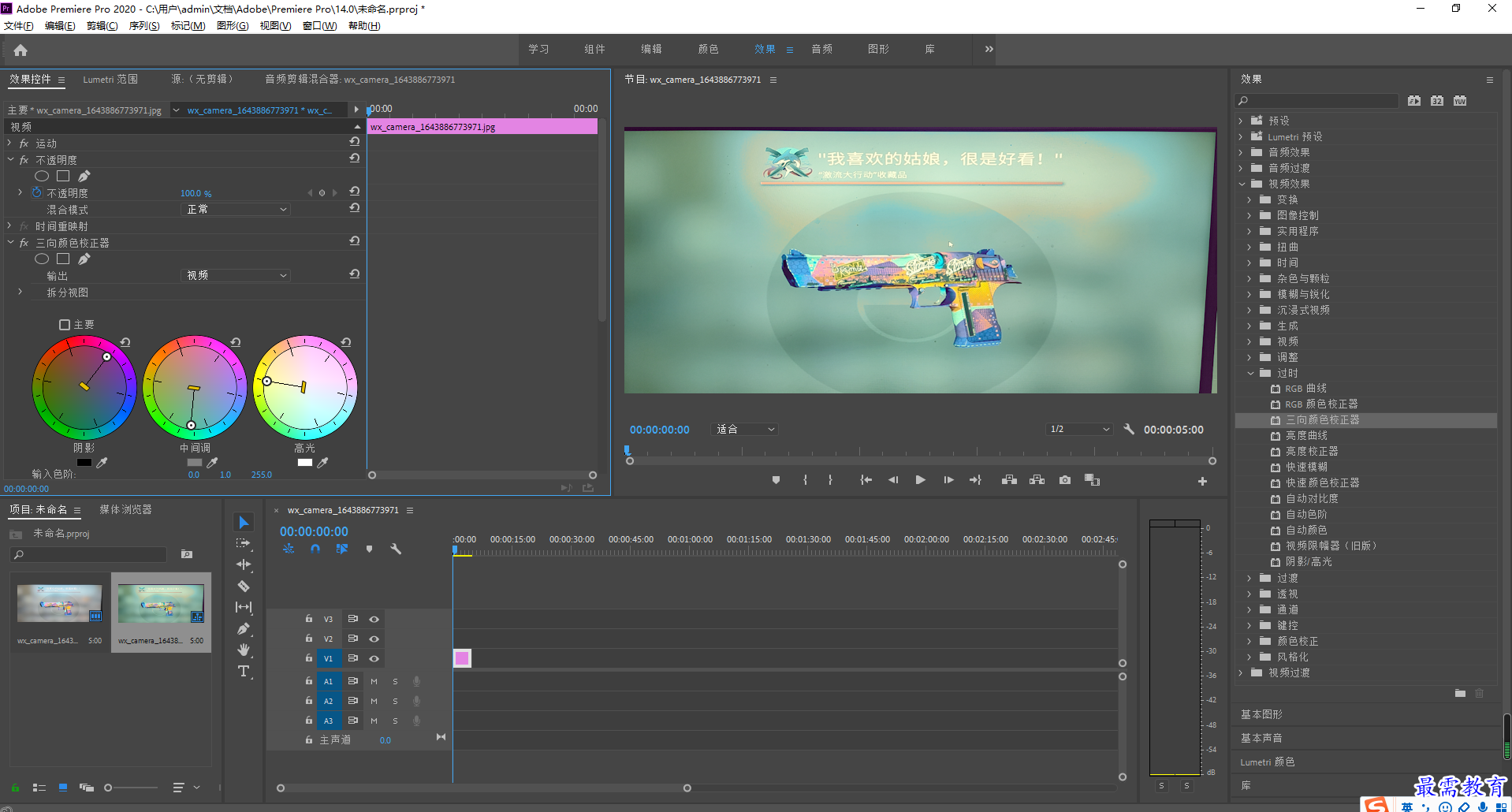Open Program monitor settings wrench
The width and height of the screenshot is (1512, 812).
1129,430
